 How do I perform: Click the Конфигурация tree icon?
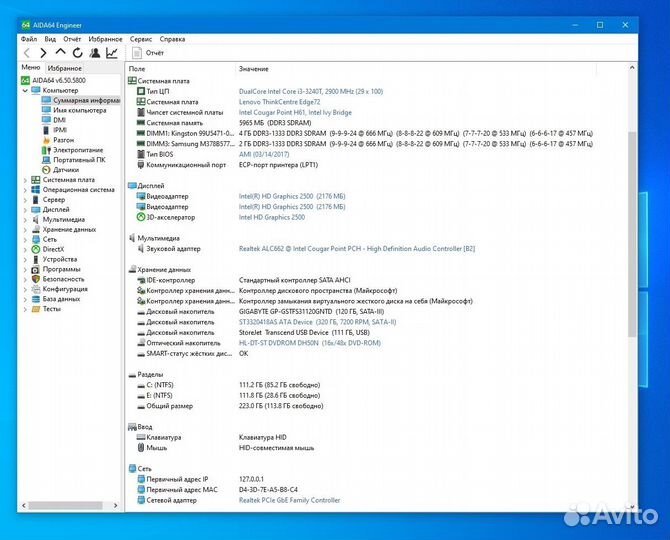tap(36, 289)
